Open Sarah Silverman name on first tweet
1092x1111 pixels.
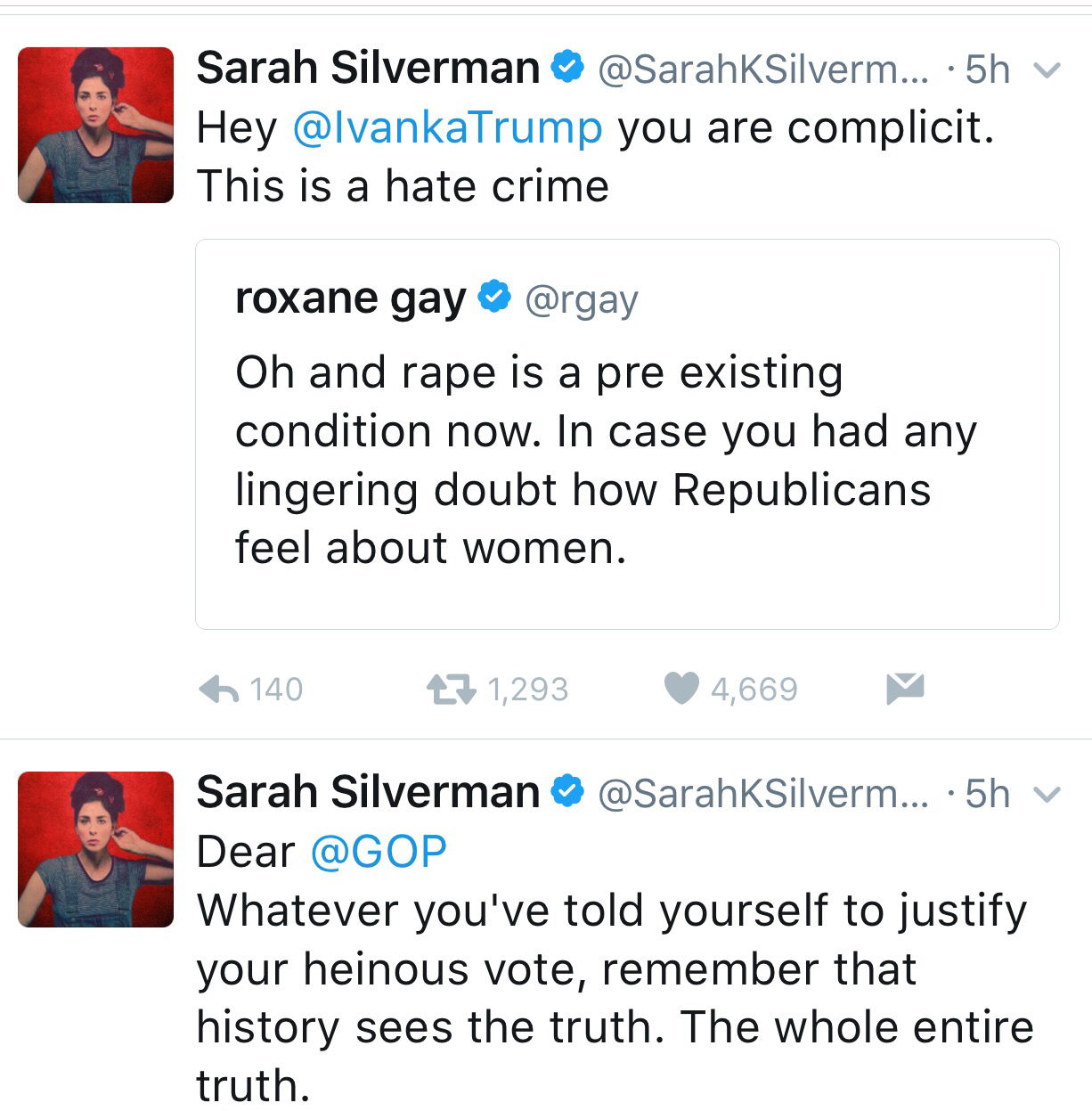[368, 68]
